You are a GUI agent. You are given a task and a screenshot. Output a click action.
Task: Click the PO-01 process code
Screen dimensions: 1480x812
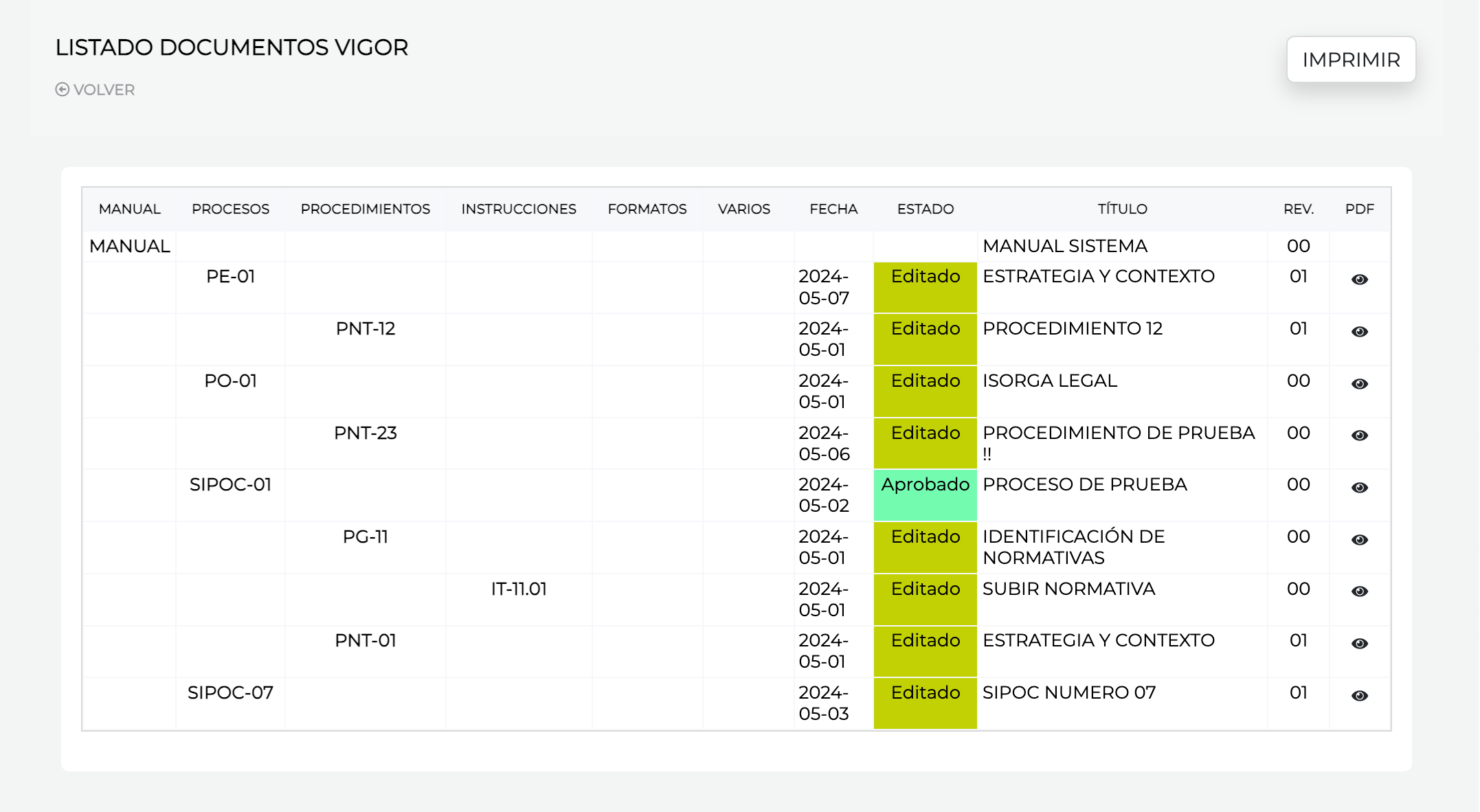tap(230, 381)
